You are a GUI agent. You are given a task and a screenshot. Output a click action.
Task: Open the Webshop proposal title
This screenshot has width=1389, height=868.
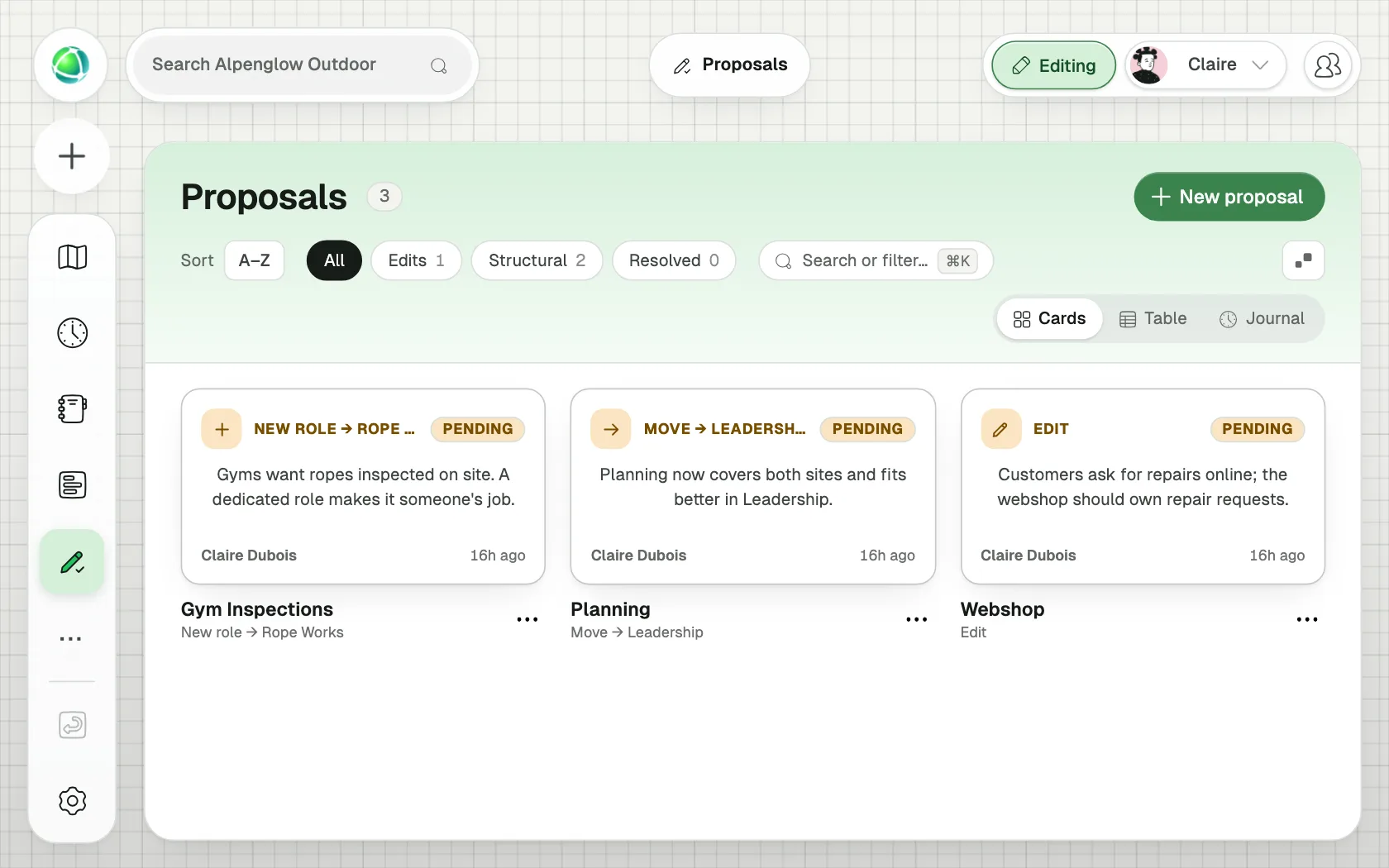[1002, 609]
